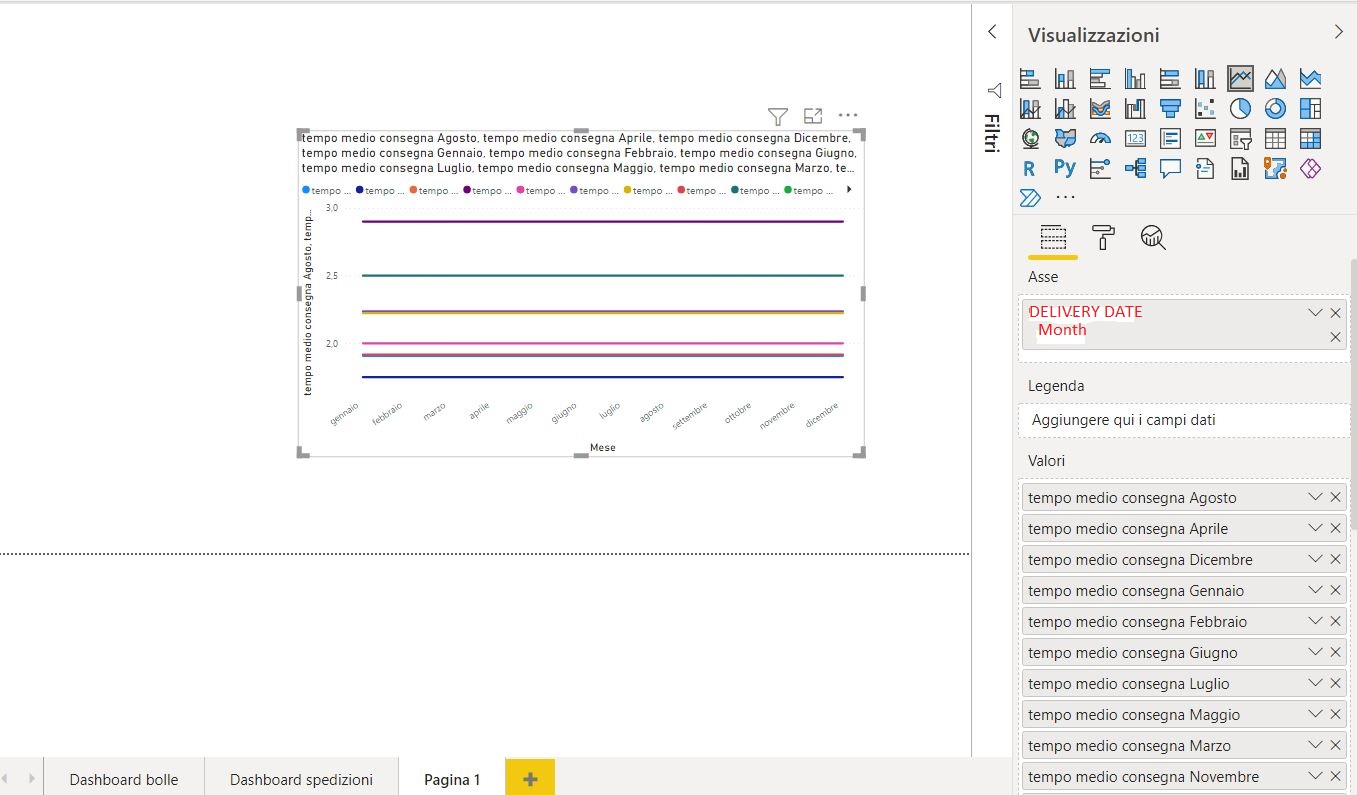Open dropdown for tempo medio consegna Dicembre
Image resolution: width=1357 pixels, height=795 pixels.
pos(1315,559)
